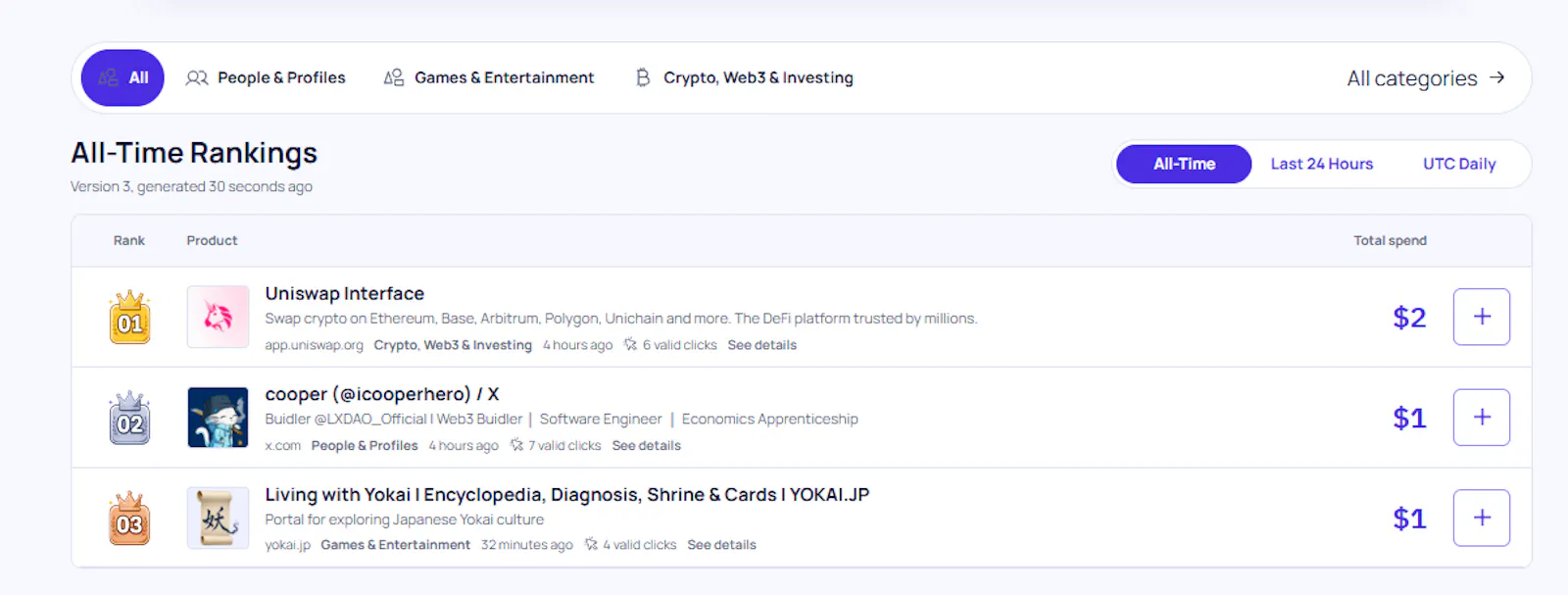Click the rank 03 bronze crown badge
This screenshot has height=595, width=1568.
point(129,518)
